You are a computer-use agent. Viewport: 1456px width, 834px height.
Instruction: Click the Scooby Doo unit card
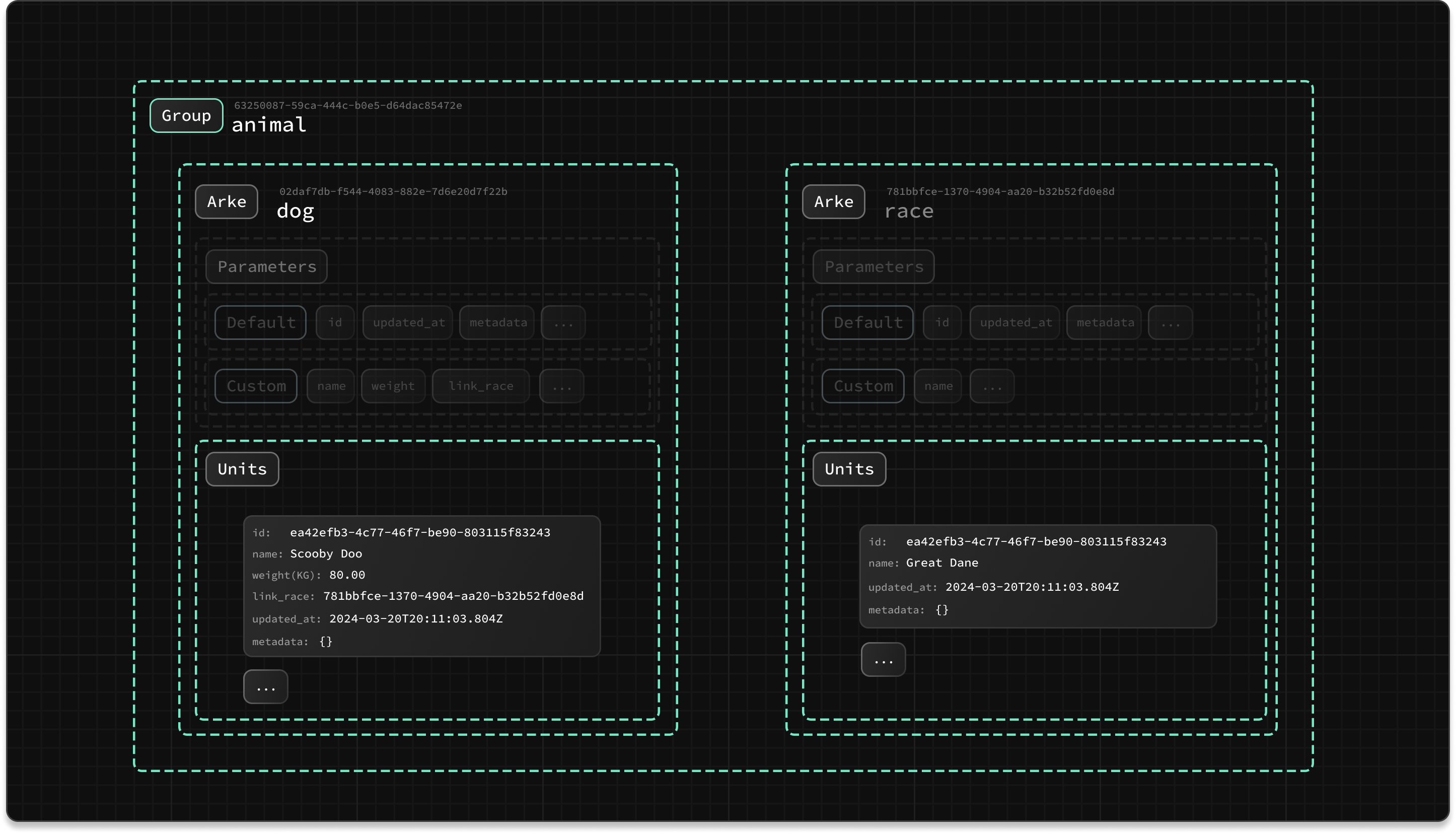(x=421, y=587)
